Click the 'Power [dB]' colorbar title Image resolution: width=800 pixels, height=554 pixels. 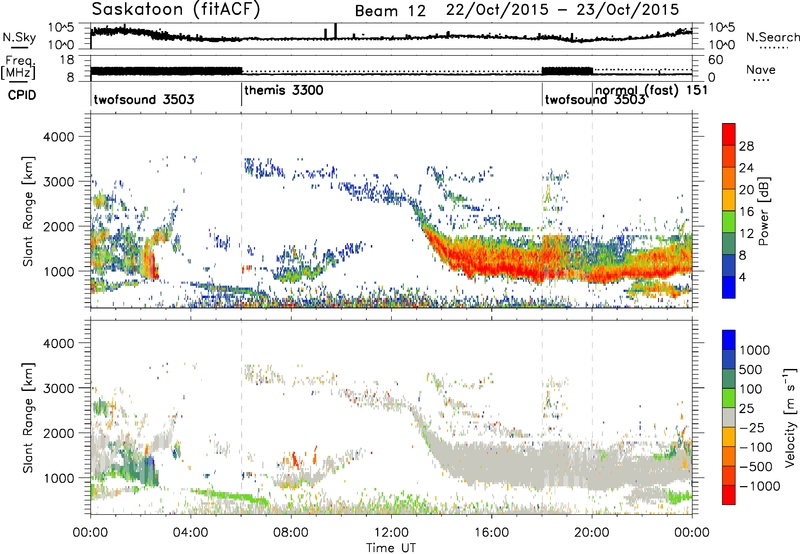tap(763, 211)
